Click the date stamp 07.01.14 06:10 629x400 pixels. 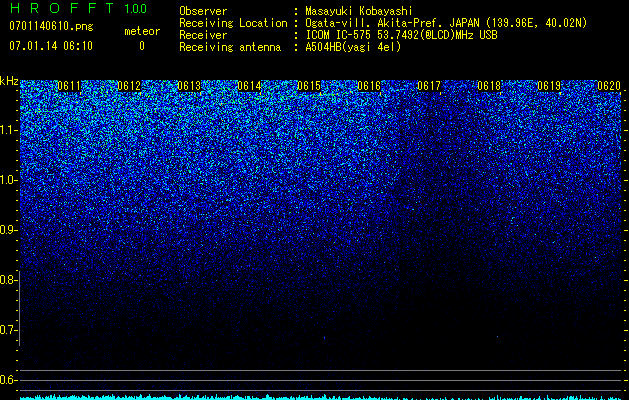pyautogui.click(x=51, y=46)
